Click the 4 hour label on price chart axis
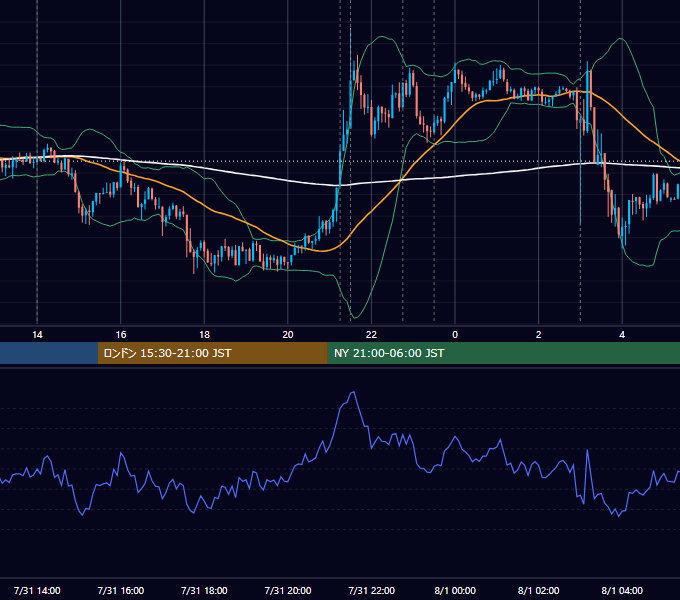680x600 pixels. [622, 335]
